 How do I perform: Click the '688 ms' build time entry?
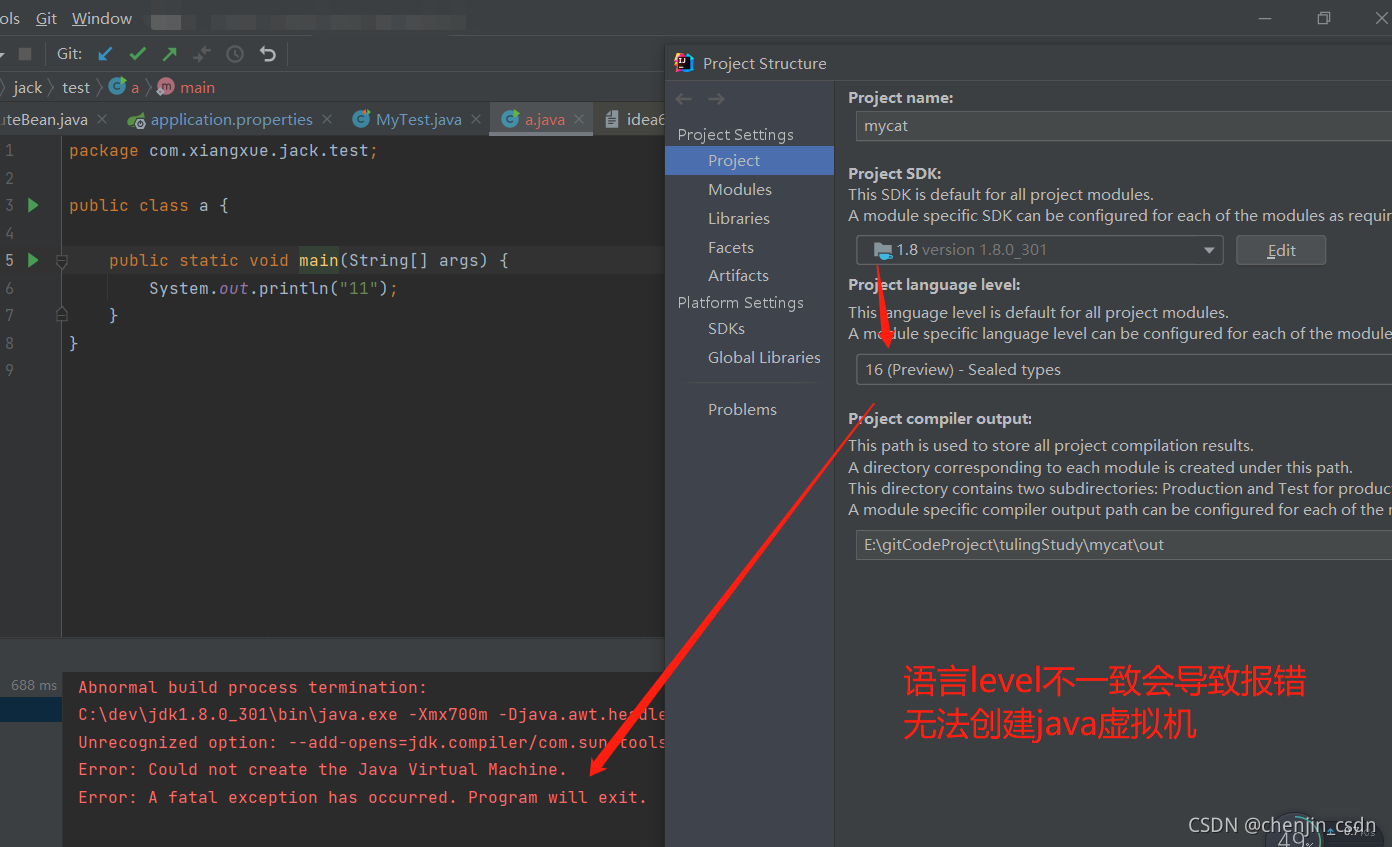coord(34,685)
